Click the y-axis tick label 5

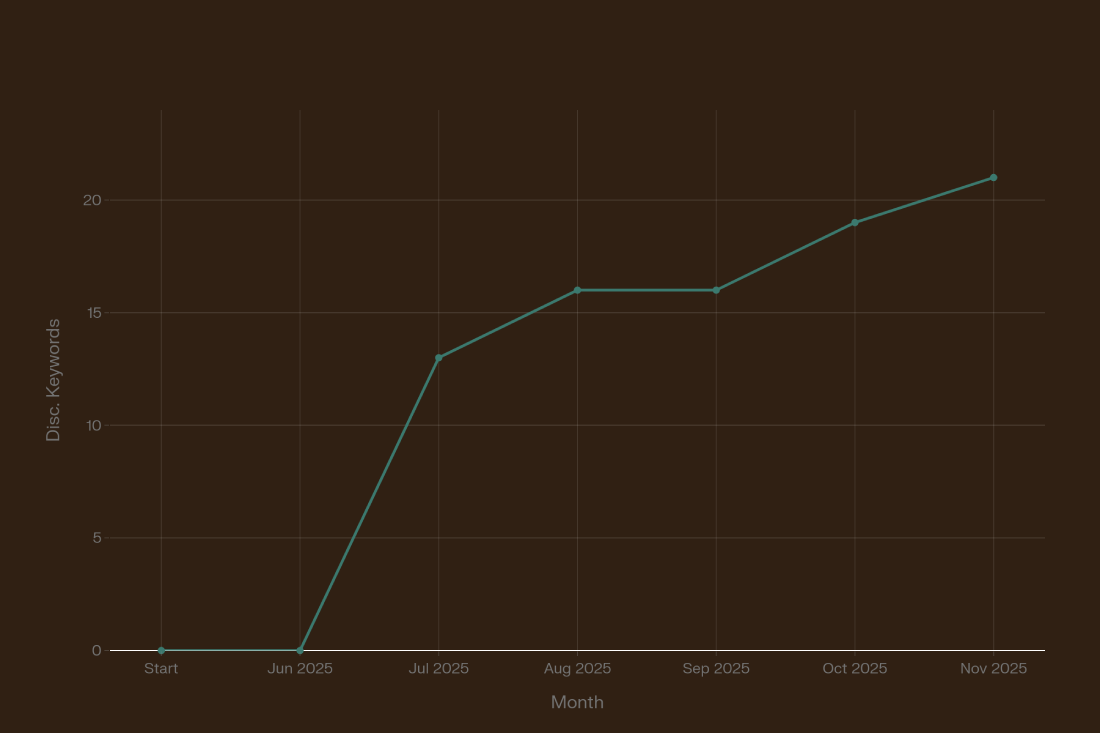pos(97,538)
